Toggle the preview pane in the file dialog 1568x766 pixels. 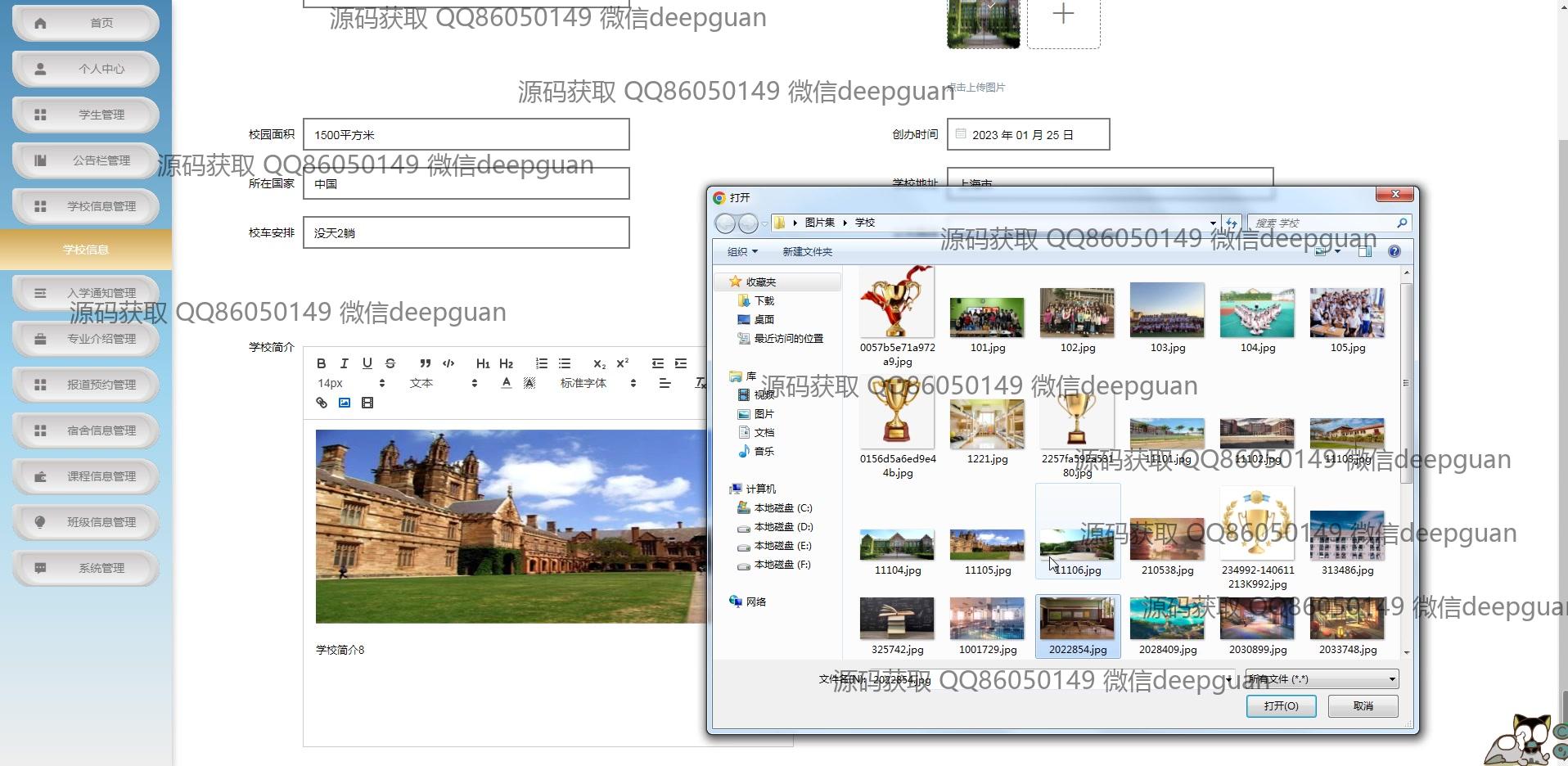pyautogui.click(x=1365, y=252)
